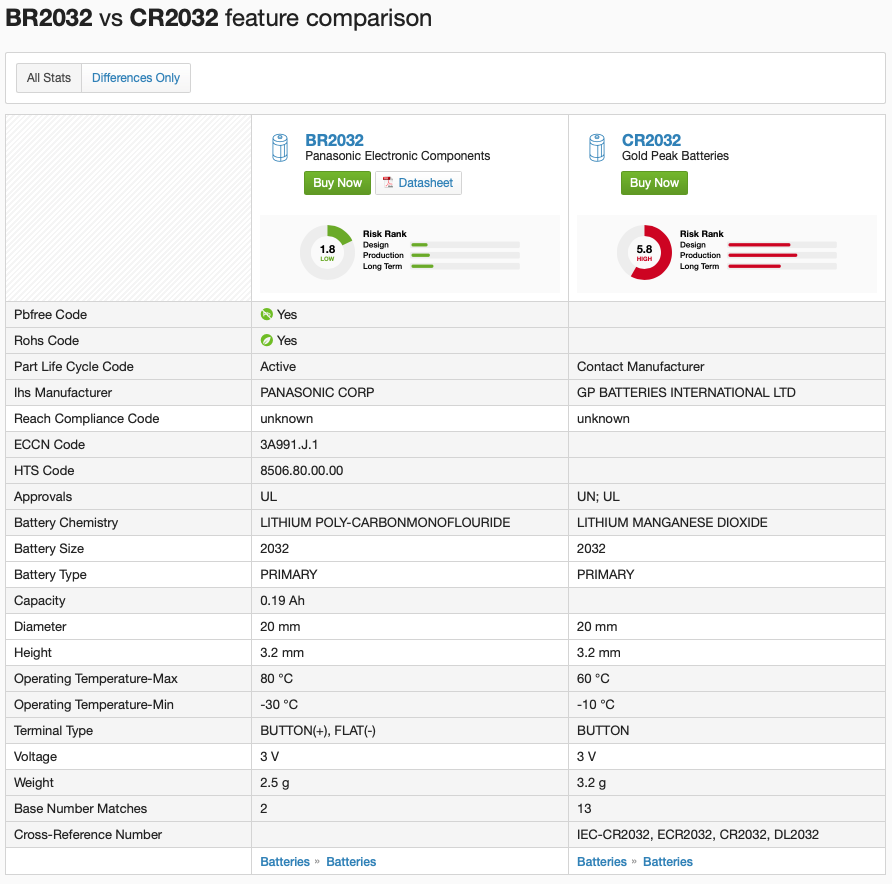
Task: Click the '8506.80.00.00' HTS value
Action: click(x=302, y=471)
